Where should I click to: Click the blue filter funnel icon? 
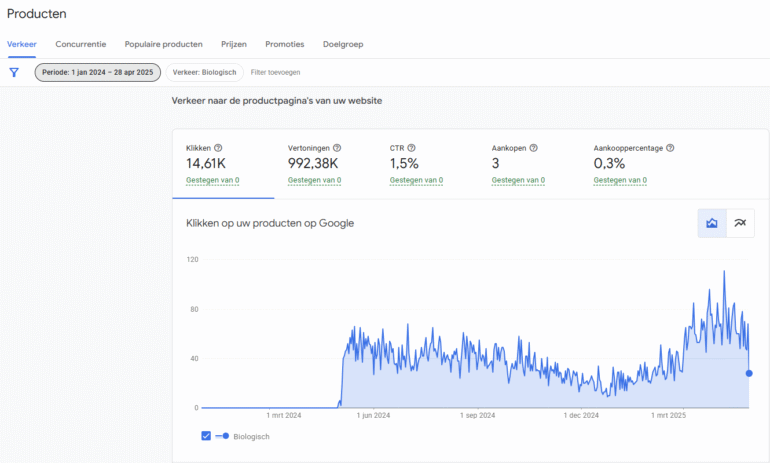point(14,73)
